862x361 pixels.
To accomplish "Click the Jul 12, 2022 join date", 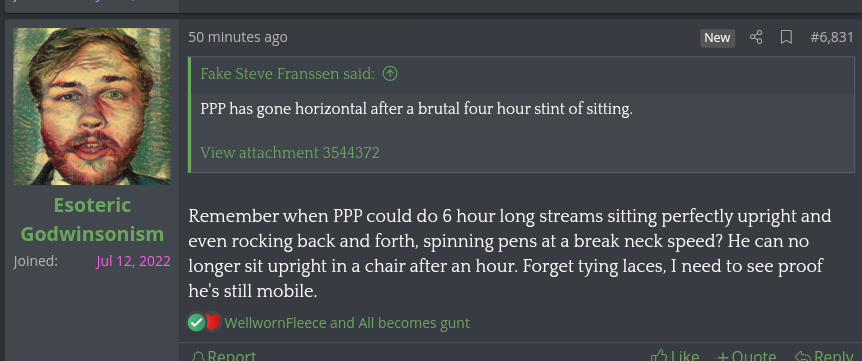I will pyautogui.click(x=134, y=261).
